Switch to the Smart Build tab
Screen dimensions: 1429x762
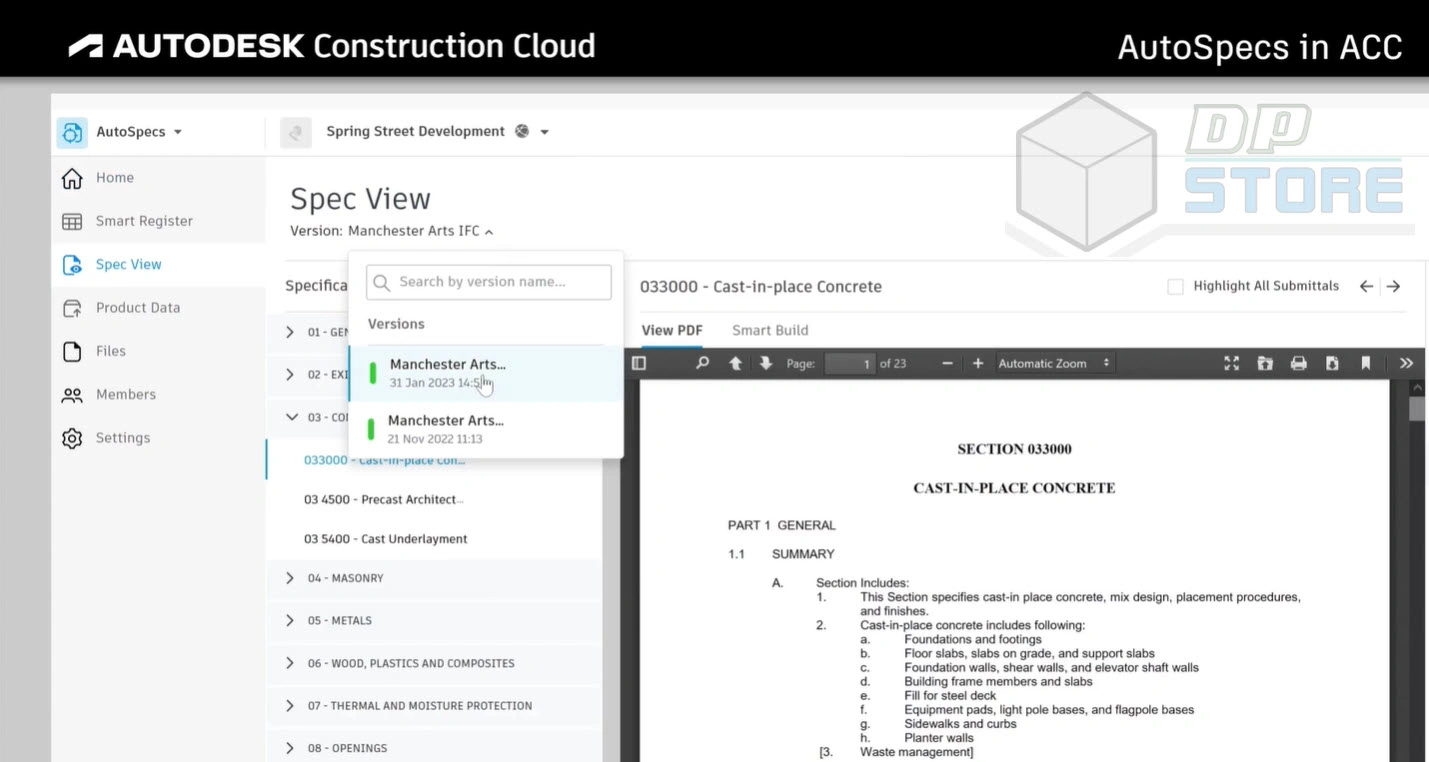(770, 330)
